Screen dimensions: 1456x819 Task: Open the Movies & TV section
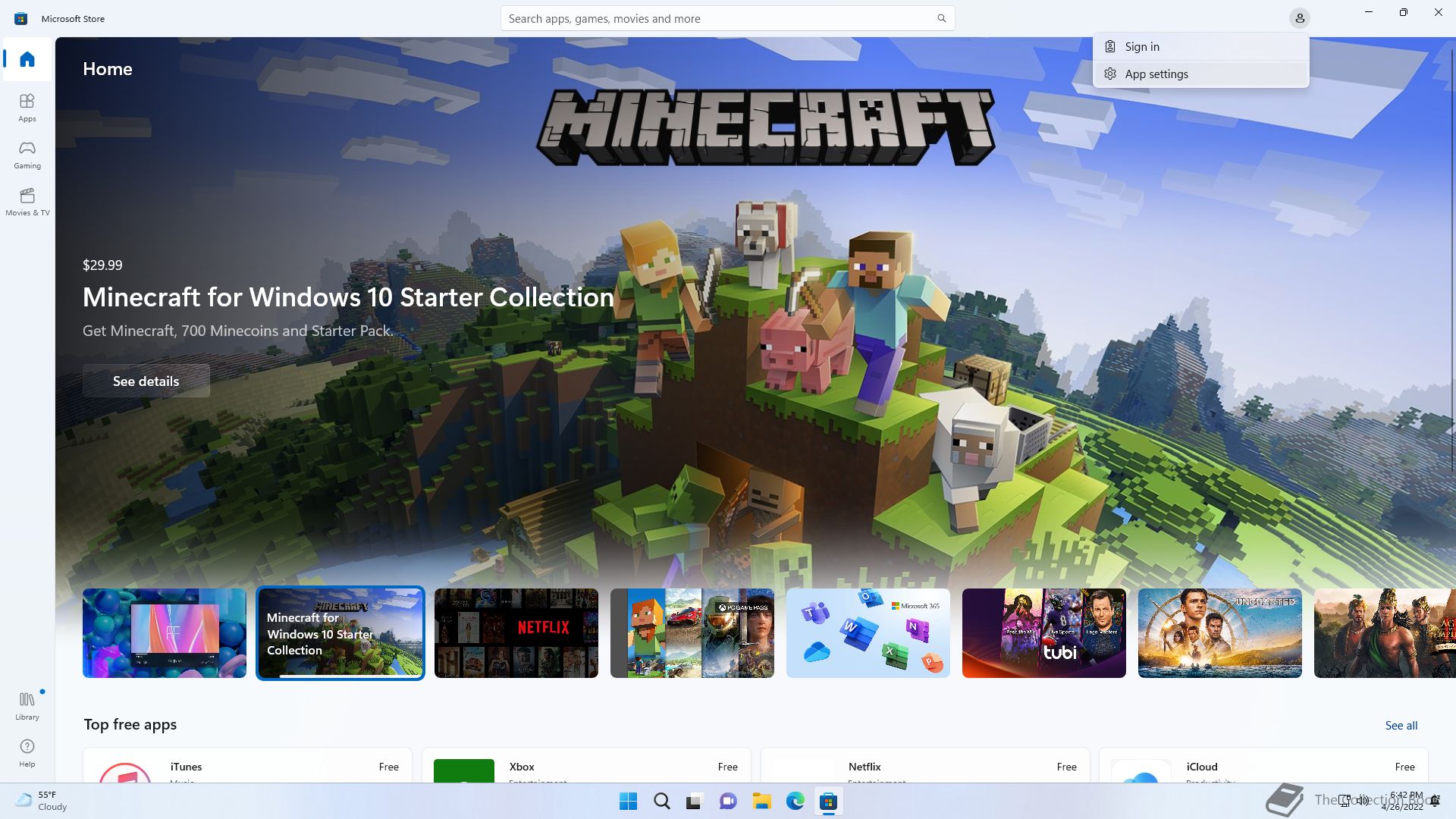pyautogui.click(x=27, y=201)
